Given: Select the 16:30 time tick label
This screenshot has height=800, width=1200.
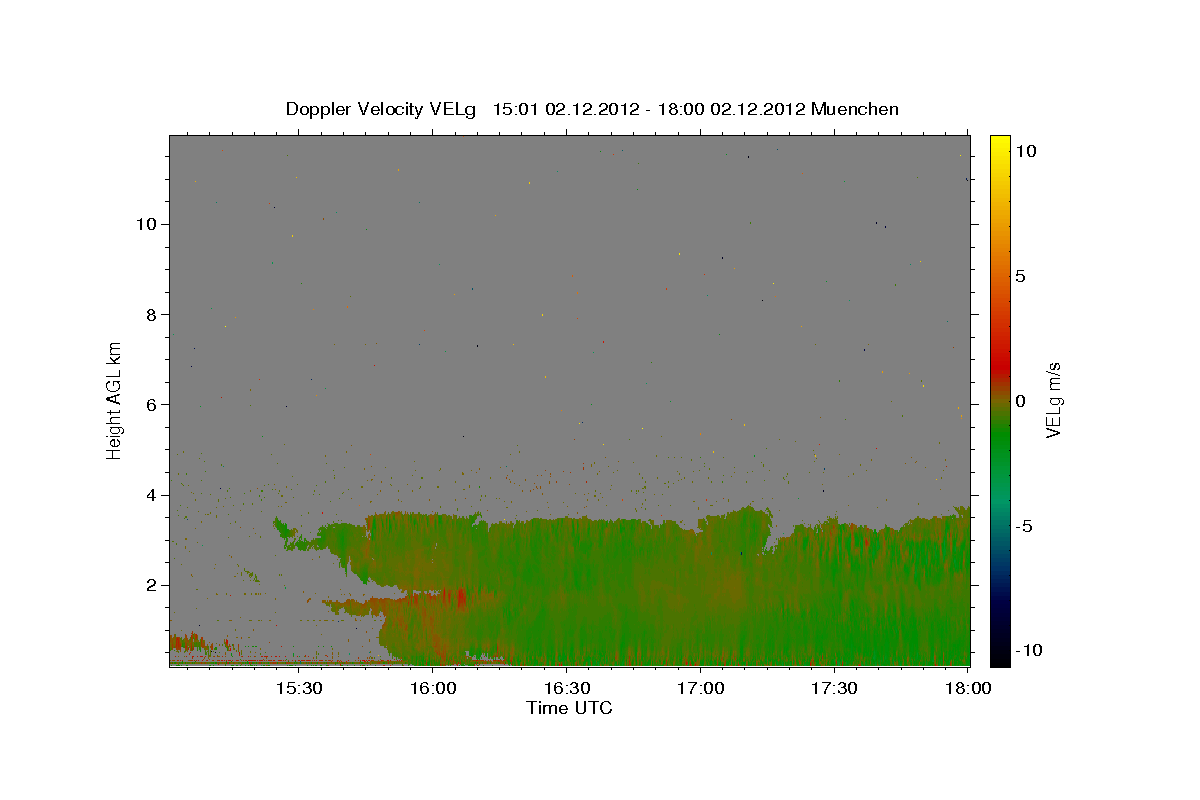Looking at the screenshot, I should pyautogui.click(x=566, y=689).
